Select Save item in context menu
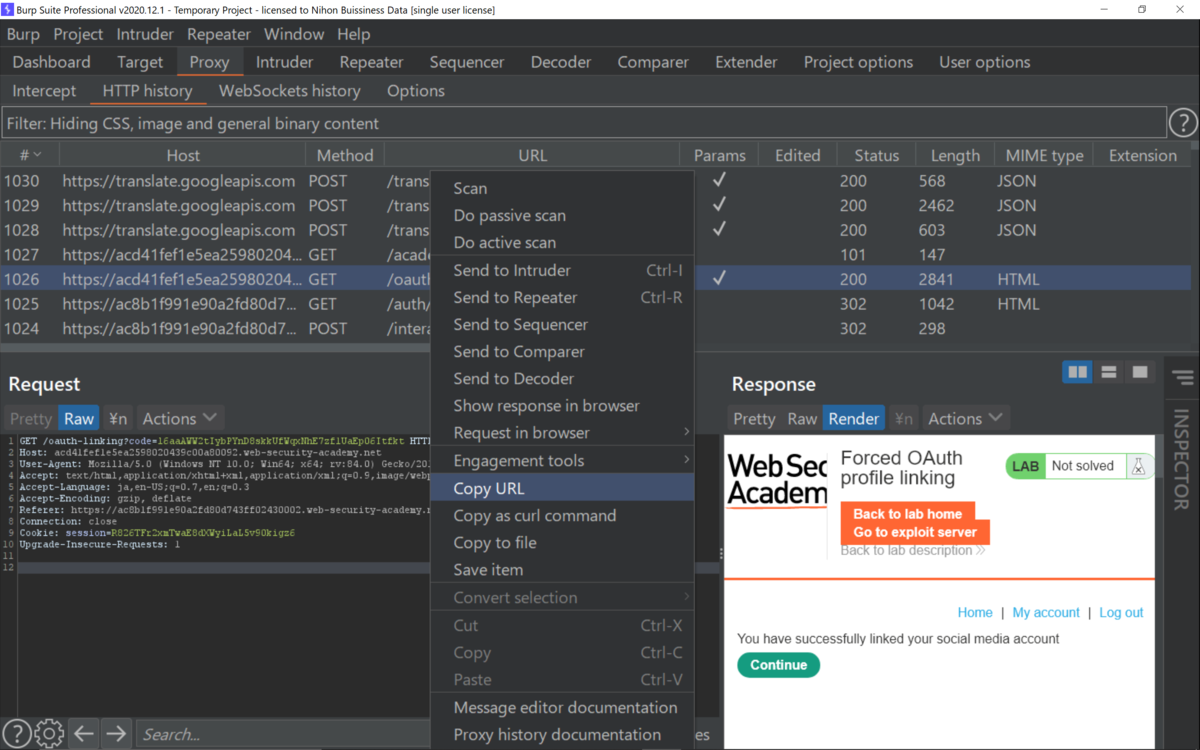Viewport: 1200px width, 750px height. click(x=562, y=569)
